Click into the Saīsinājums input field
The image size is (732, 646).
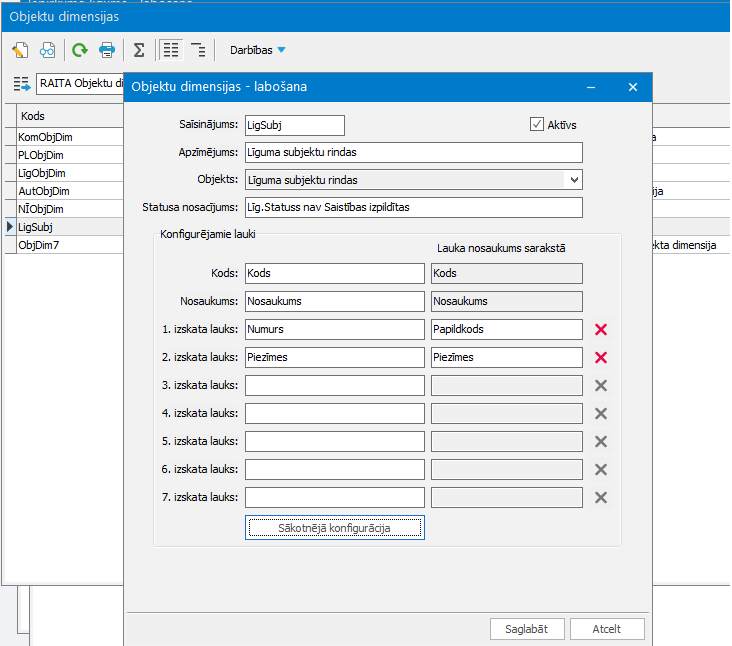pos(294,125)
